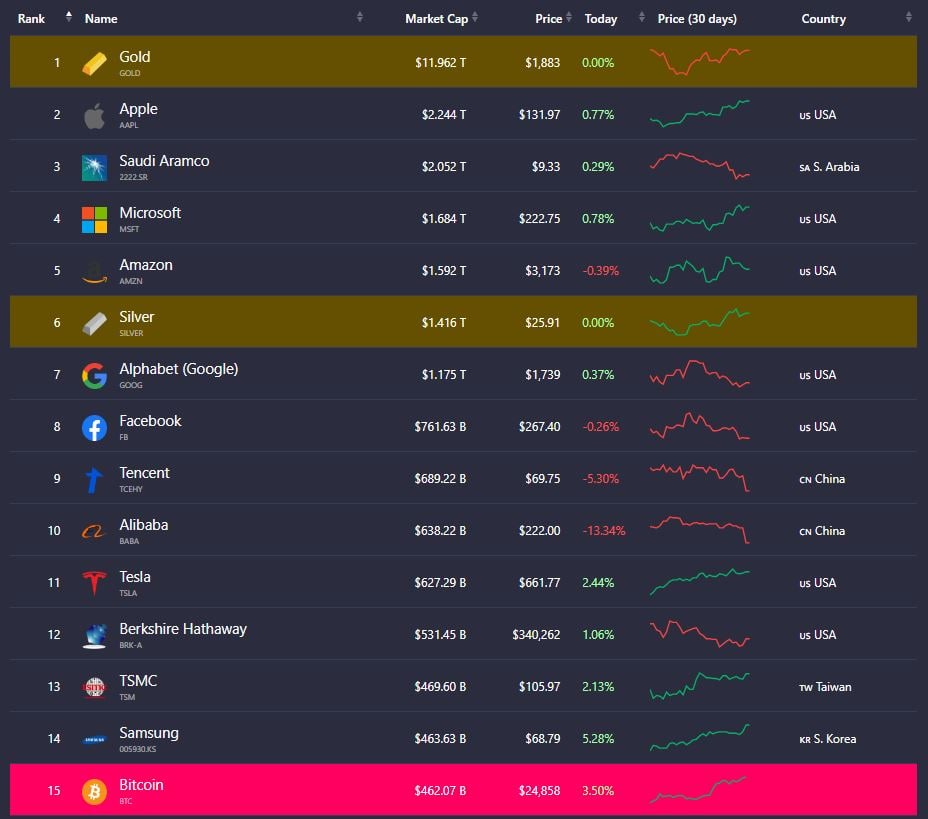Click the Facebook f logo
The image size is (928, 819).
coord(94,428)
